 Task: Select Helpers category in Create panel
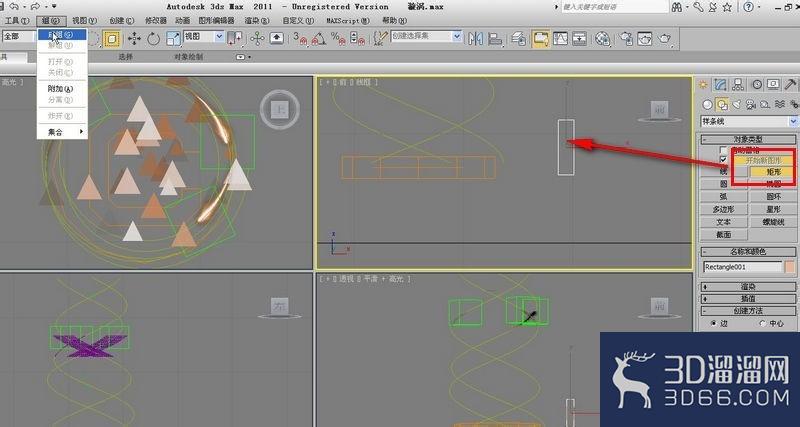coord(765,105)
